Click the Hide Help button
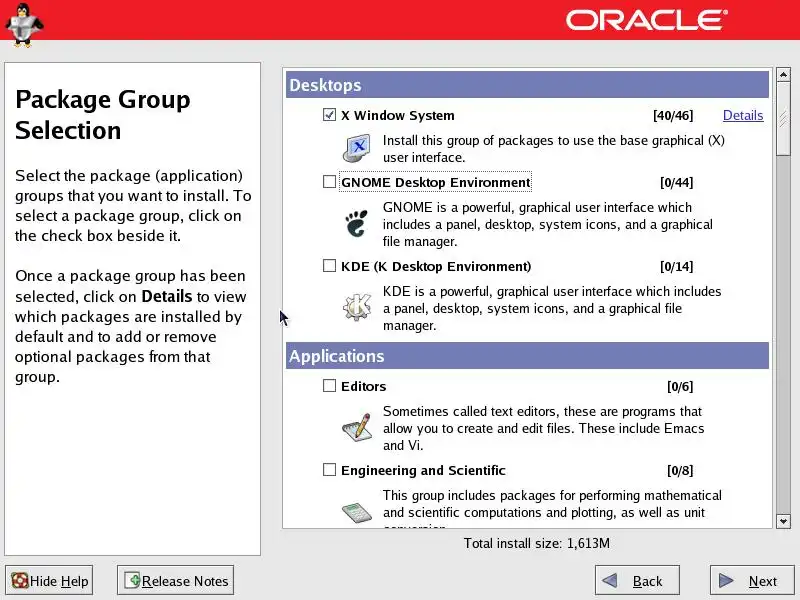This screenshot has width=800, height=600. pyautogui.click(x=49, y=581)
